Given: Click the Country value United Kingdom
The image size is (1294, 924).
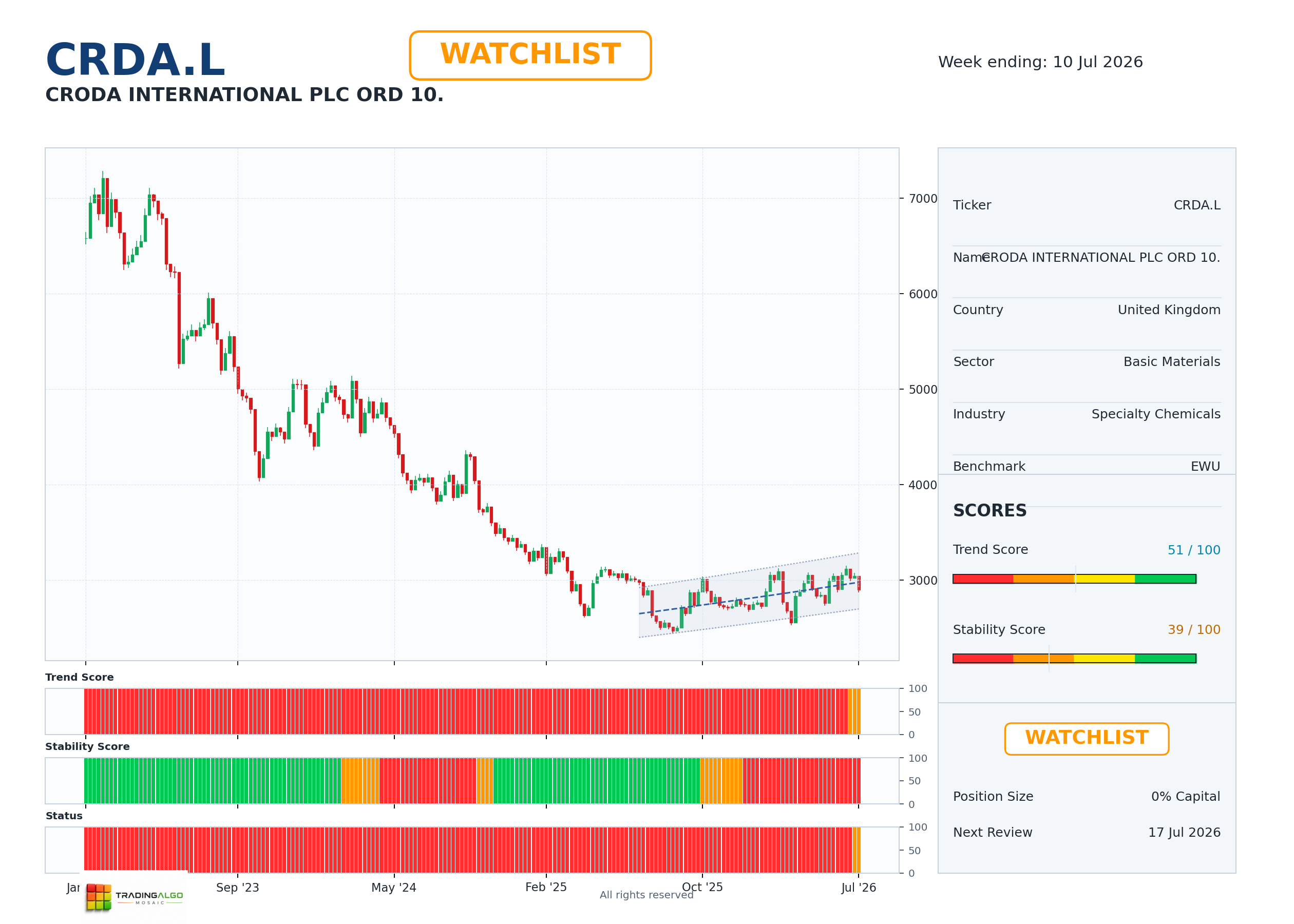Looking at the screenshot, I should (x=1169, y=310).
